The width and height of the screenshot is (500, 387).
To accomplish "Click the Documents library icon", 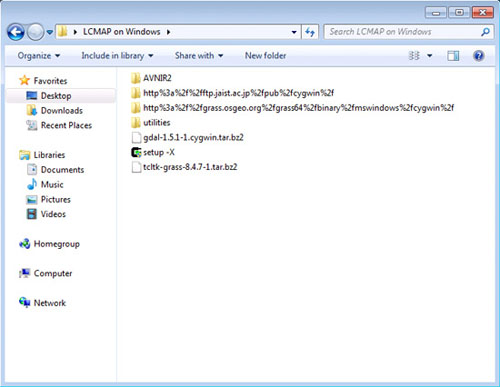I will pos(32,169).
